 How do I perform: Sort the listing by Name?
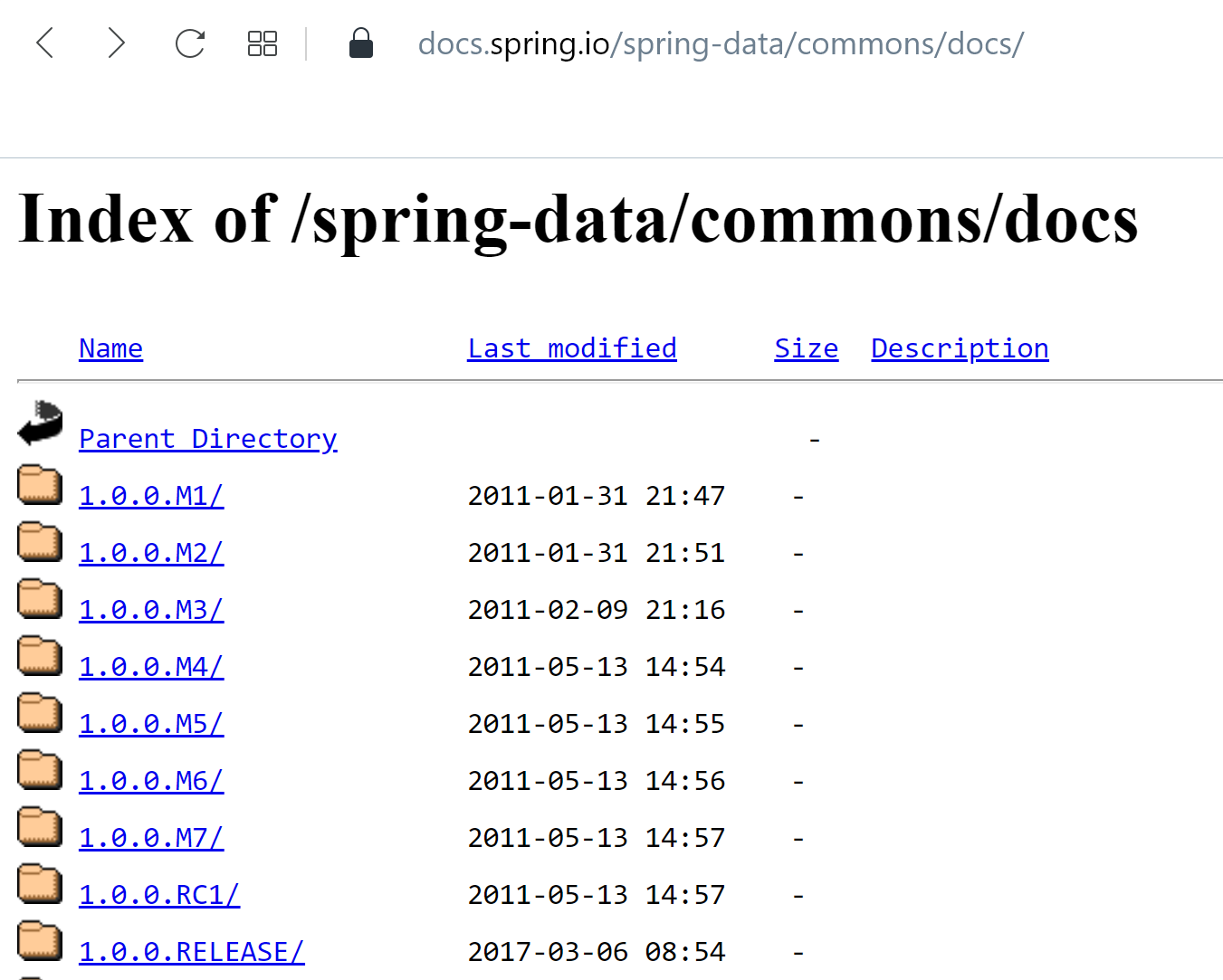click(110, 347)
